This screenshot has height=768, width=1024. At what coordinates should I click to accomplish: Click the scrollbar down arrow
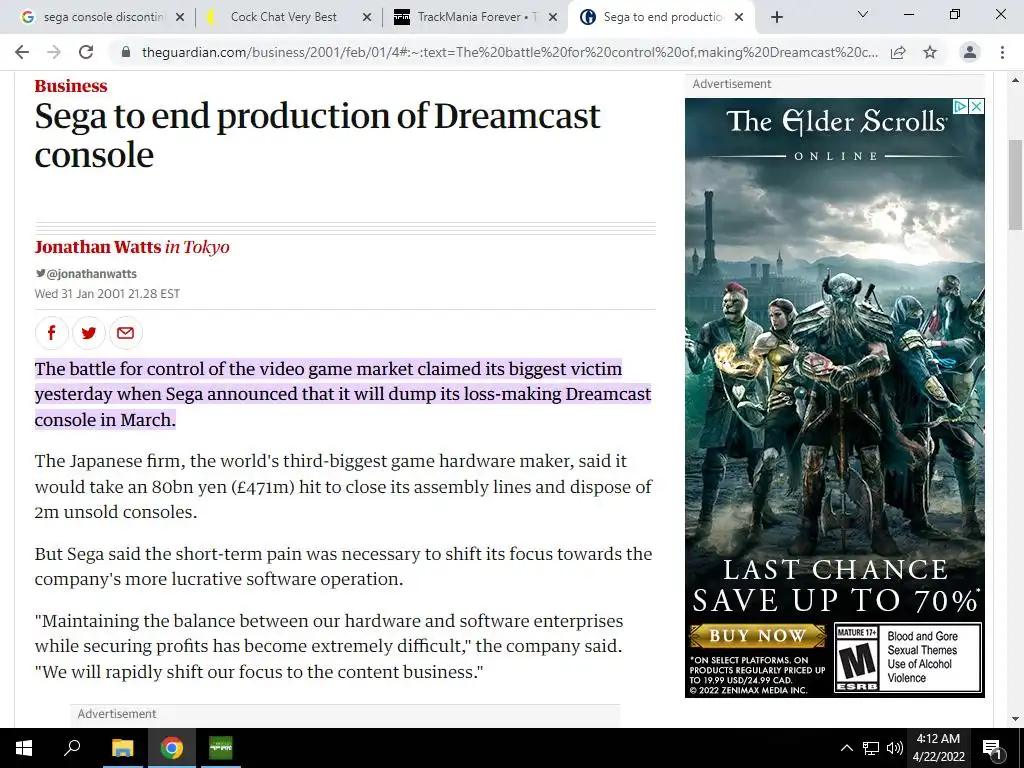[1015, 719]
